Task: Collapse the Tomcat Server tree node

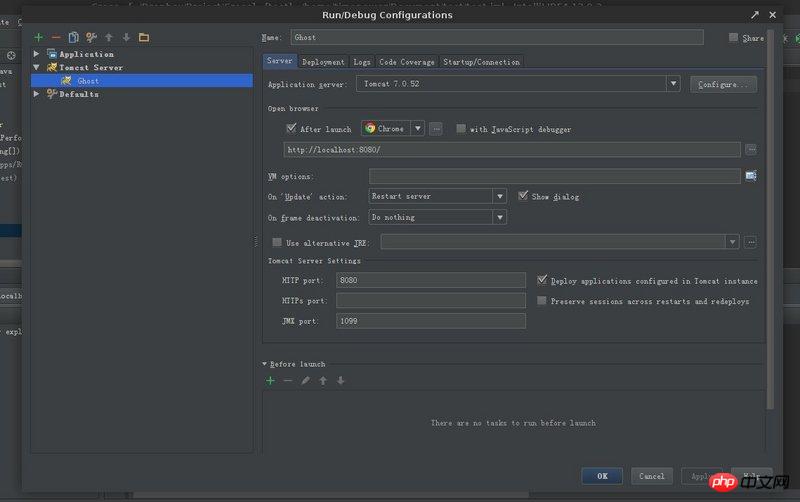Action: pos(36,67)
